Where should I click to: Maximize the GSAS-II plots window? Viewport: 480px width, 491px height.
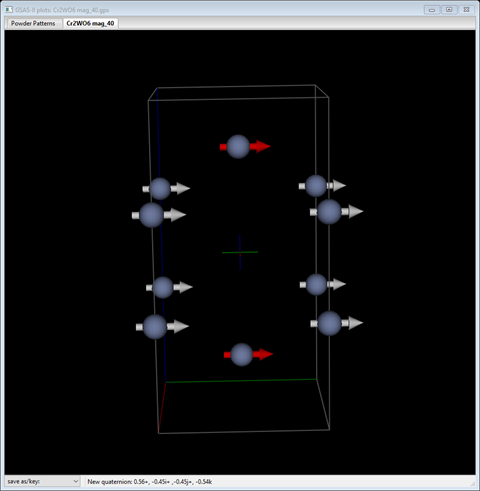(449, 10)
